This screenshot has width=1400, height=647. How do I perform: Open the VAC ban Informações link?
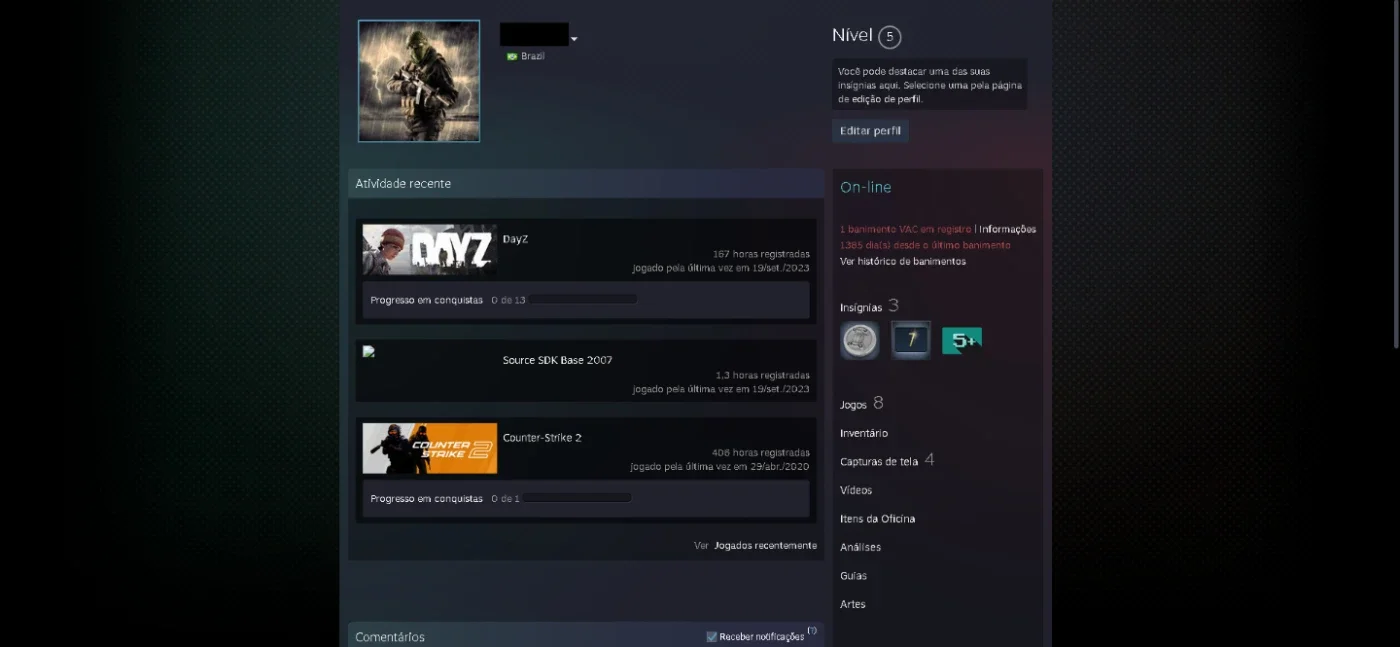(1007, 229)
